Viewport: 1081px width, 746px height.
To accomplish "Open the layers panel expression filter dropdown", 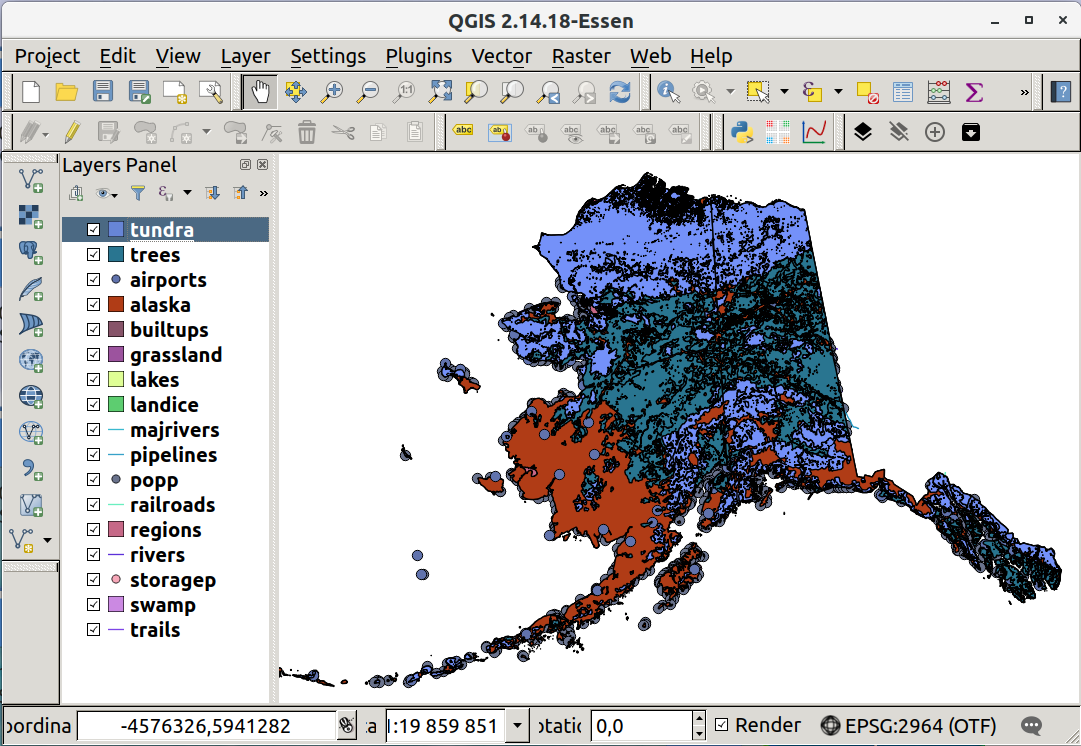I will tap(187, 193).
